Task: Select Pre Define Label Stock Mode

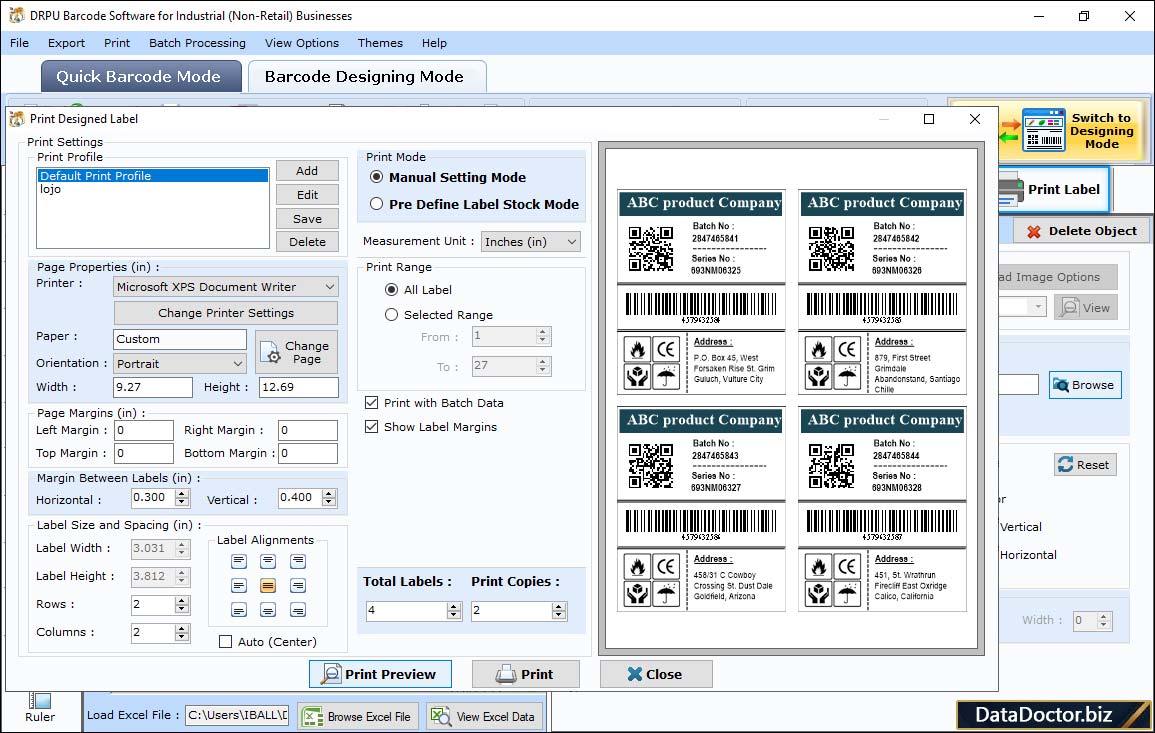Action: tap(376, 204)
